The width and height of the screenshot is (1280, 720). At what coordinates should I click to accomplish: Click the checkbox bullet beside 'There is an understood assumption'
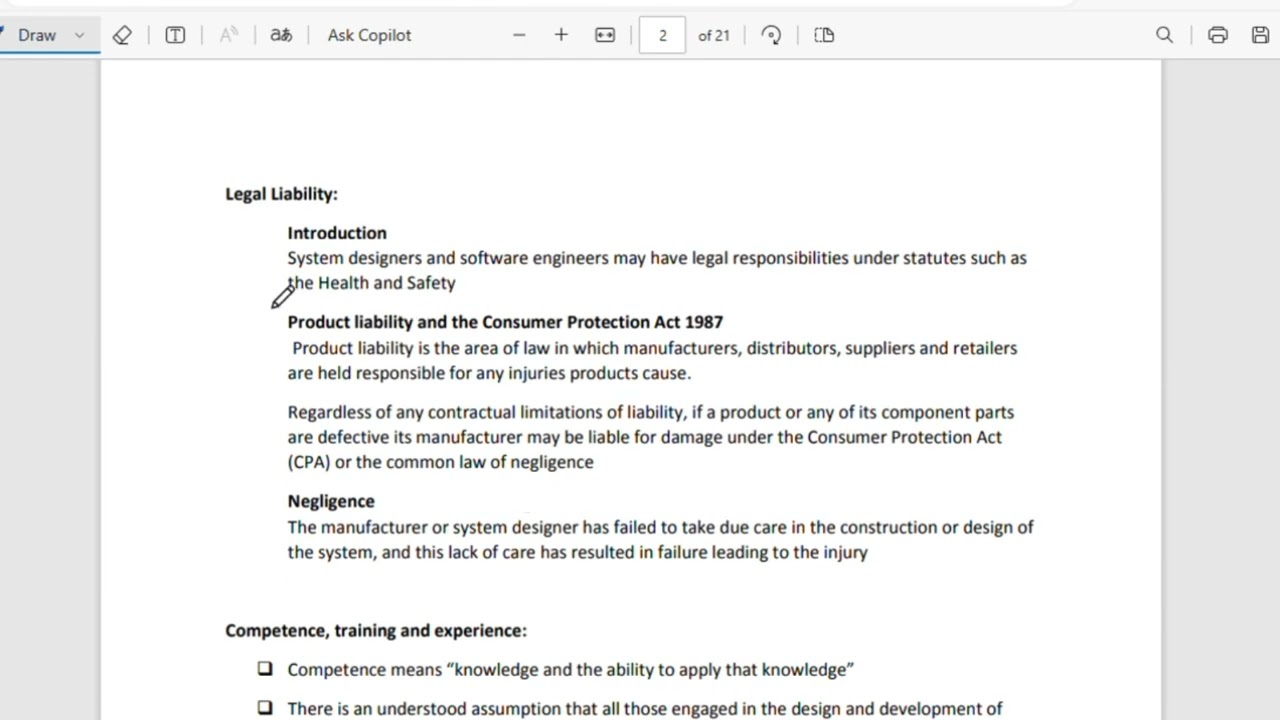coord(264,707)
